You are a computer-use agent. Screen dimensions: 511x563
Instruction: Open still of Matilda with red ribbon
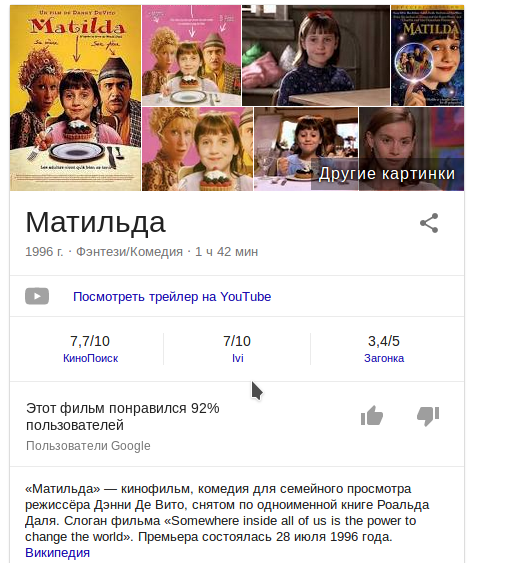click(x=316, y=55)
